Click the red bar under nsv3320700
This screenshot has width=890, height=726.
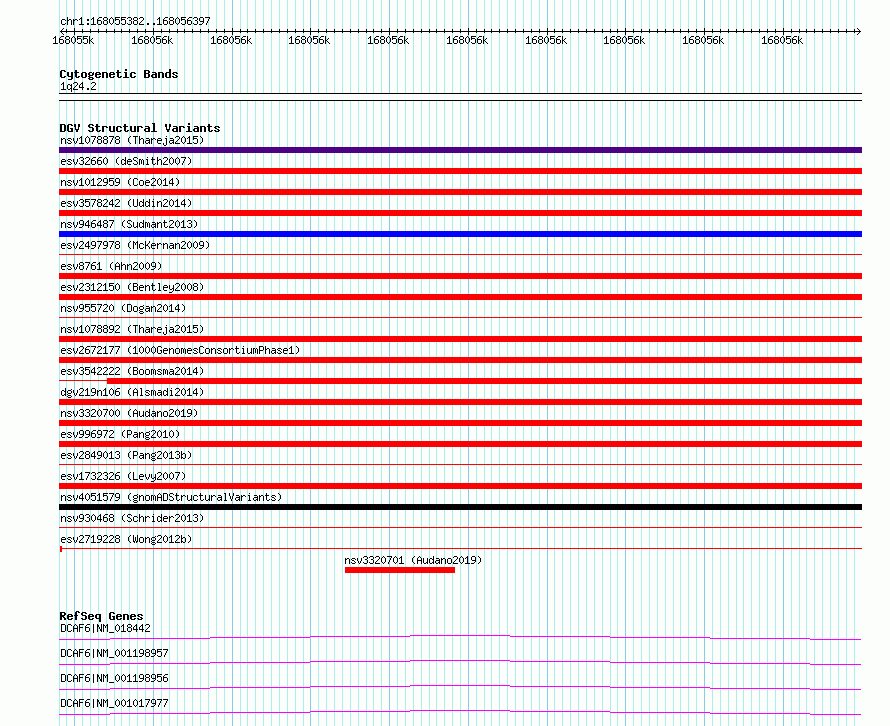[x=460, y=423]
